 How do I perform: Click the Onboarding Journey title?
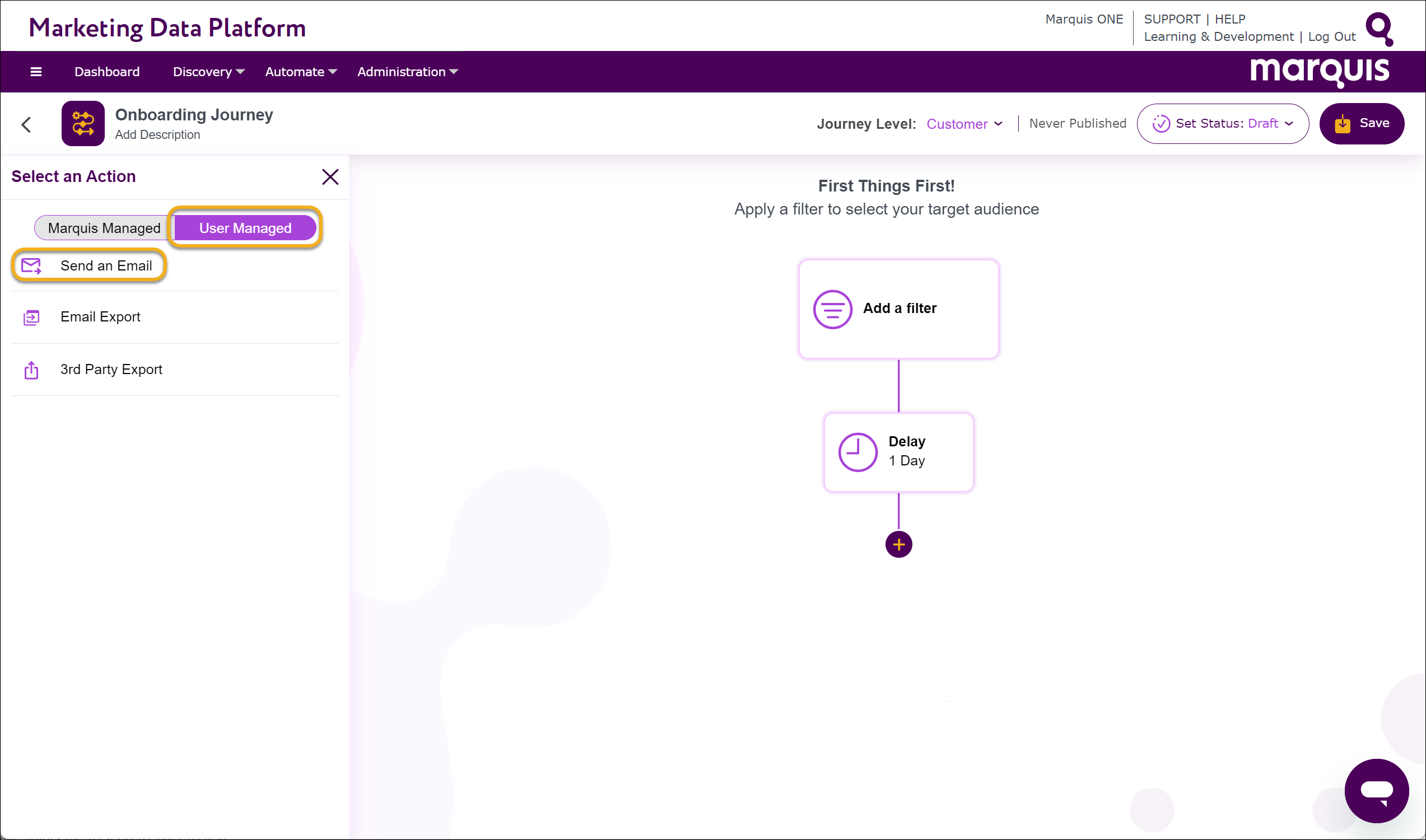tap(194, 115)
